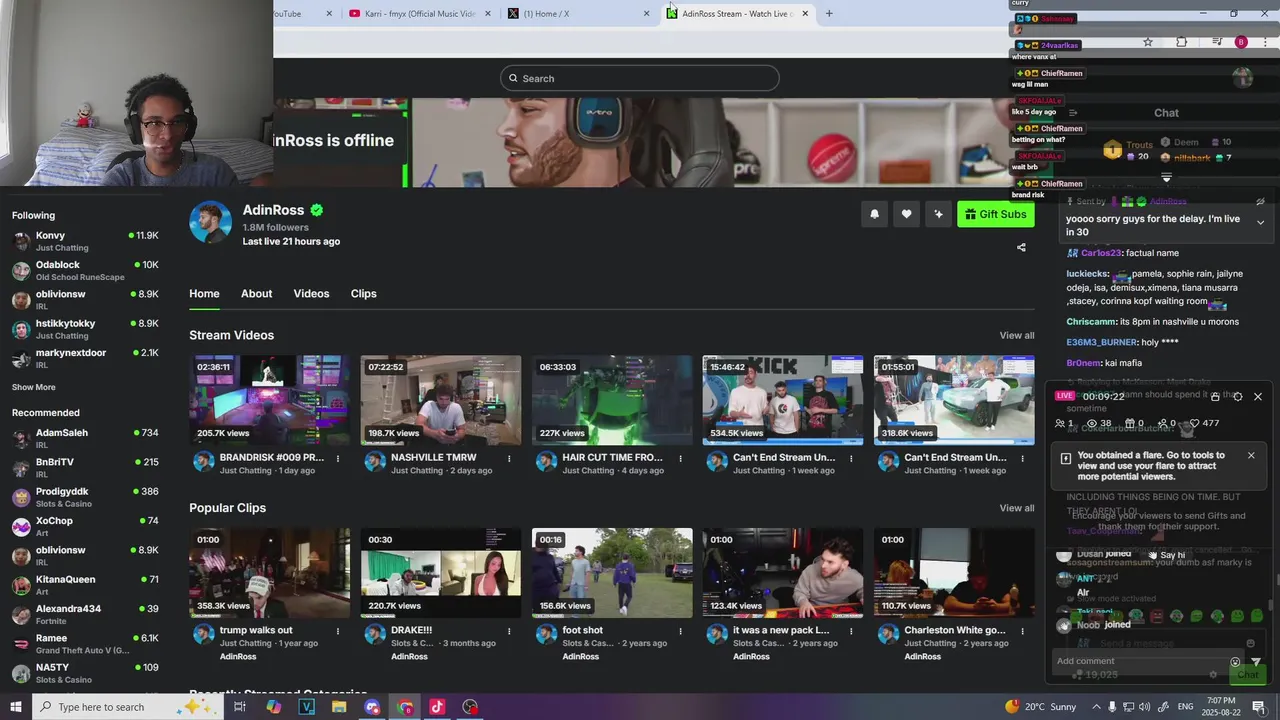Open AdamSaleh recommended channel
Viewport: 1280px width, 720px height.
pos(85,438)
